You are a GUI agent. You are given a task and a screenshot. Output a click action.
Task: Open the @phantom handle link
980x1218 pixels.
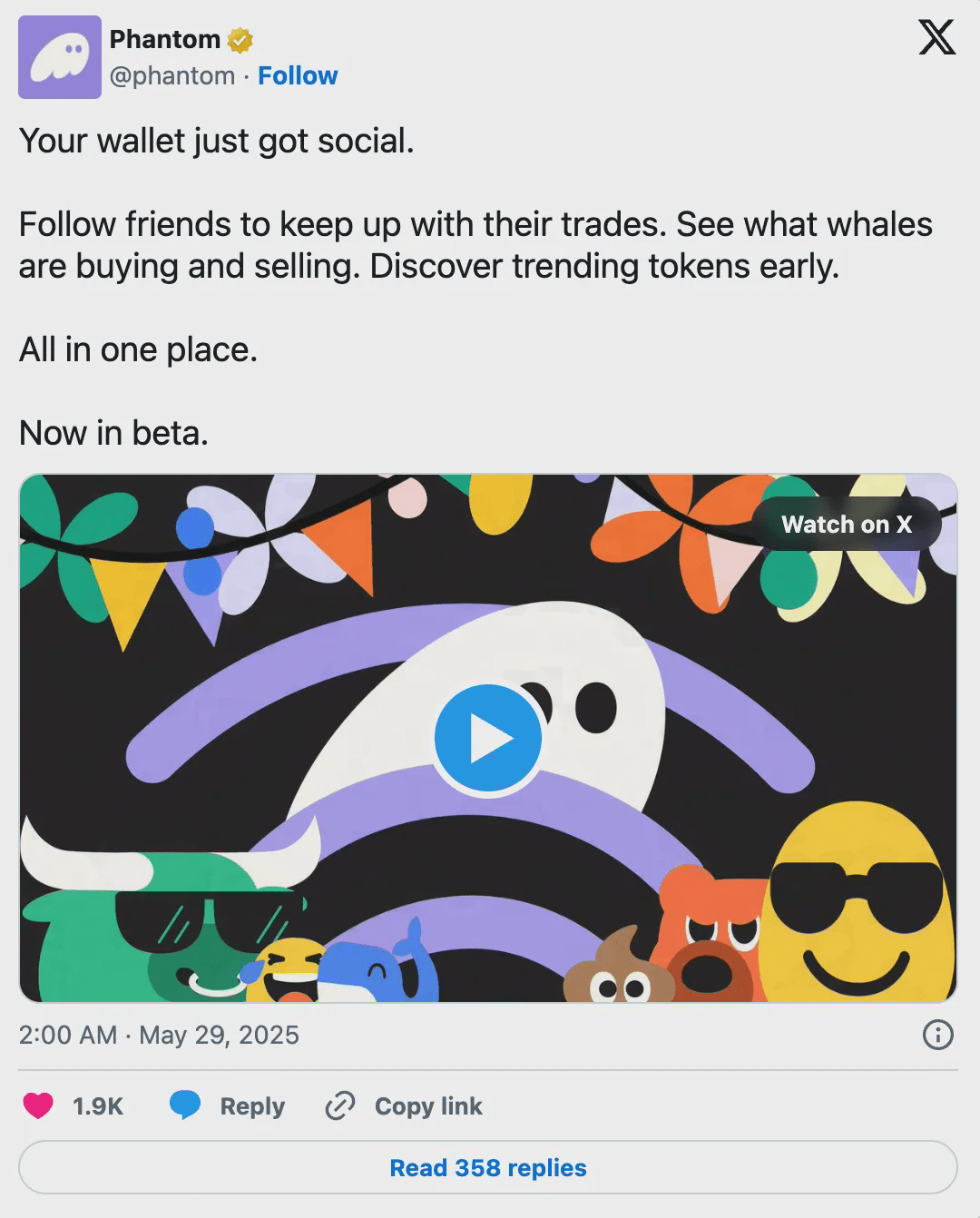172,76
